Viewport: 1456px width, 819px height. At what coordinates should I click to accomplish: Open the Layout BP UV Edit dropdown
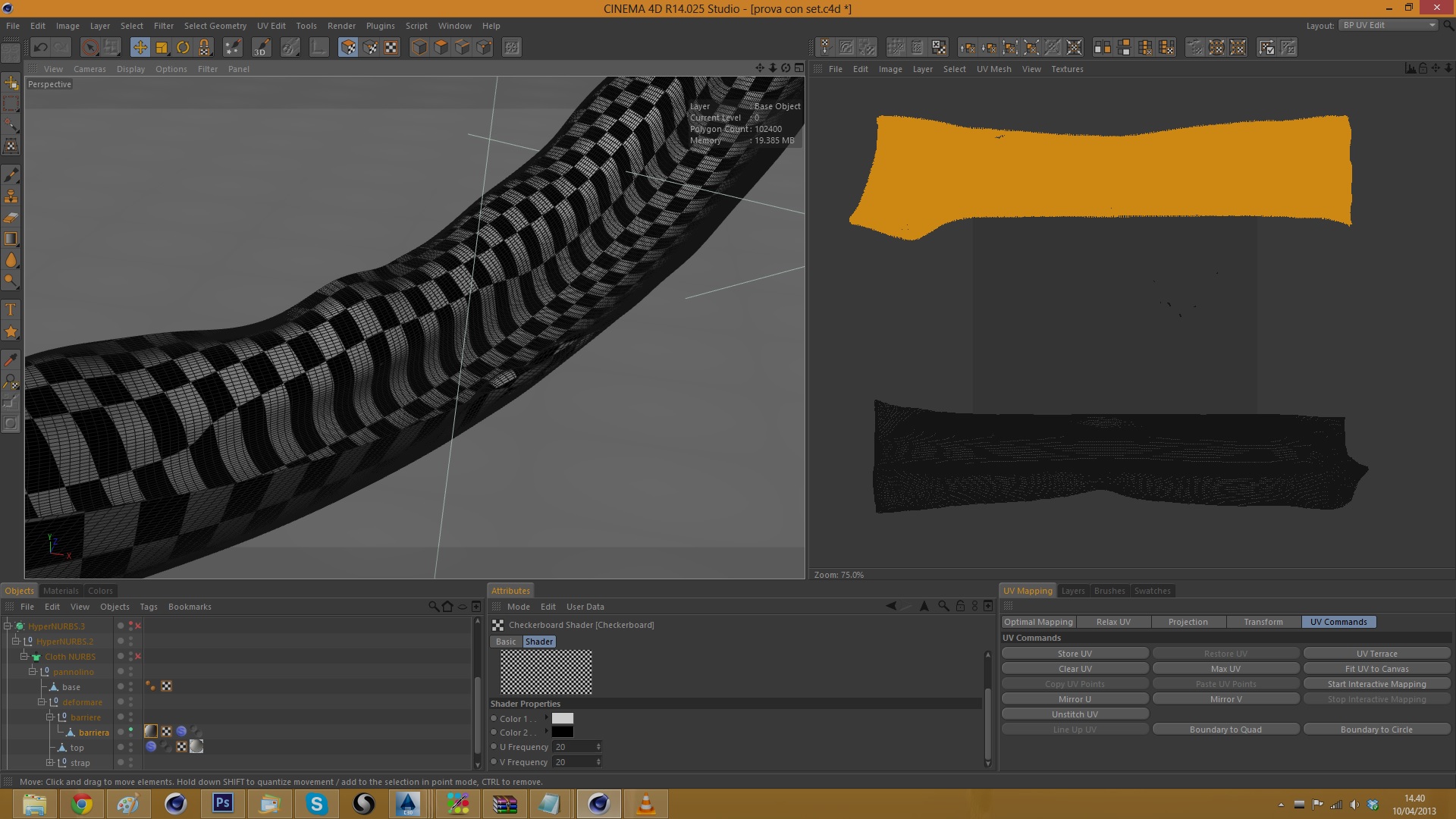click(1388, 25)
